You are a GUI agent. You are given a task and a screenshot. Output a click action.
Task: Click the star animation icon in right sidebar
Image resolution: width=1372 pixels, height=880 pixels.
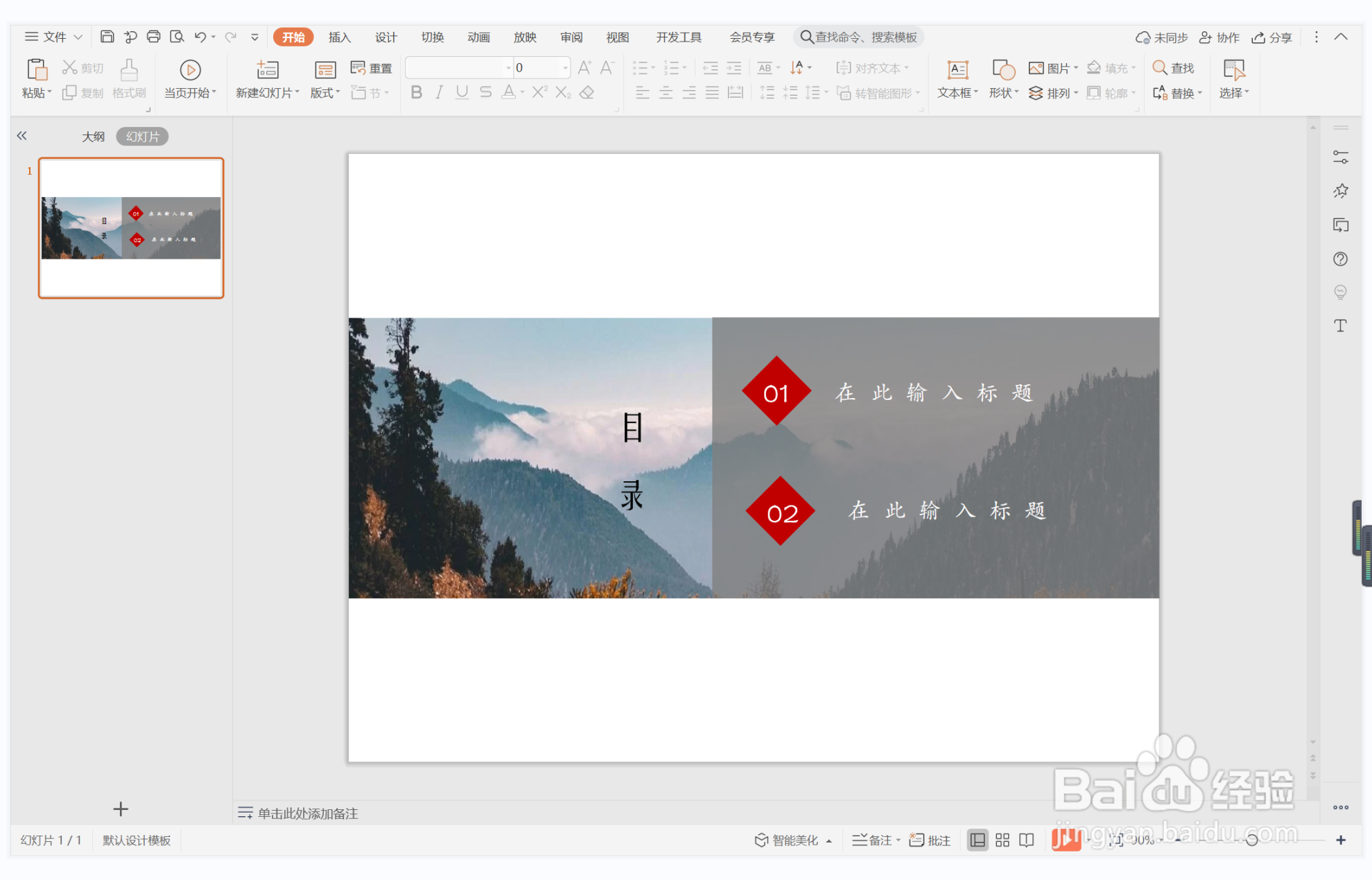tap(1340, 191)
